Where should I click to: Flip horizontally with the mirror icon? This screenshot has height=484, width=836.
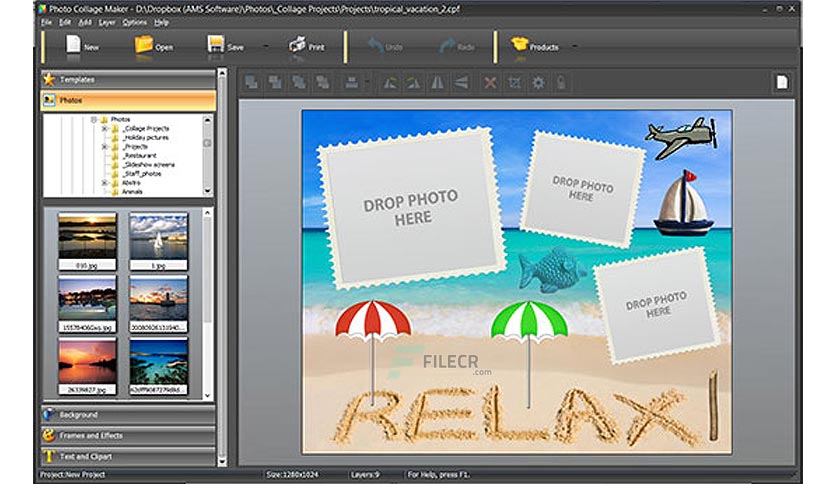tap(437, 83)
